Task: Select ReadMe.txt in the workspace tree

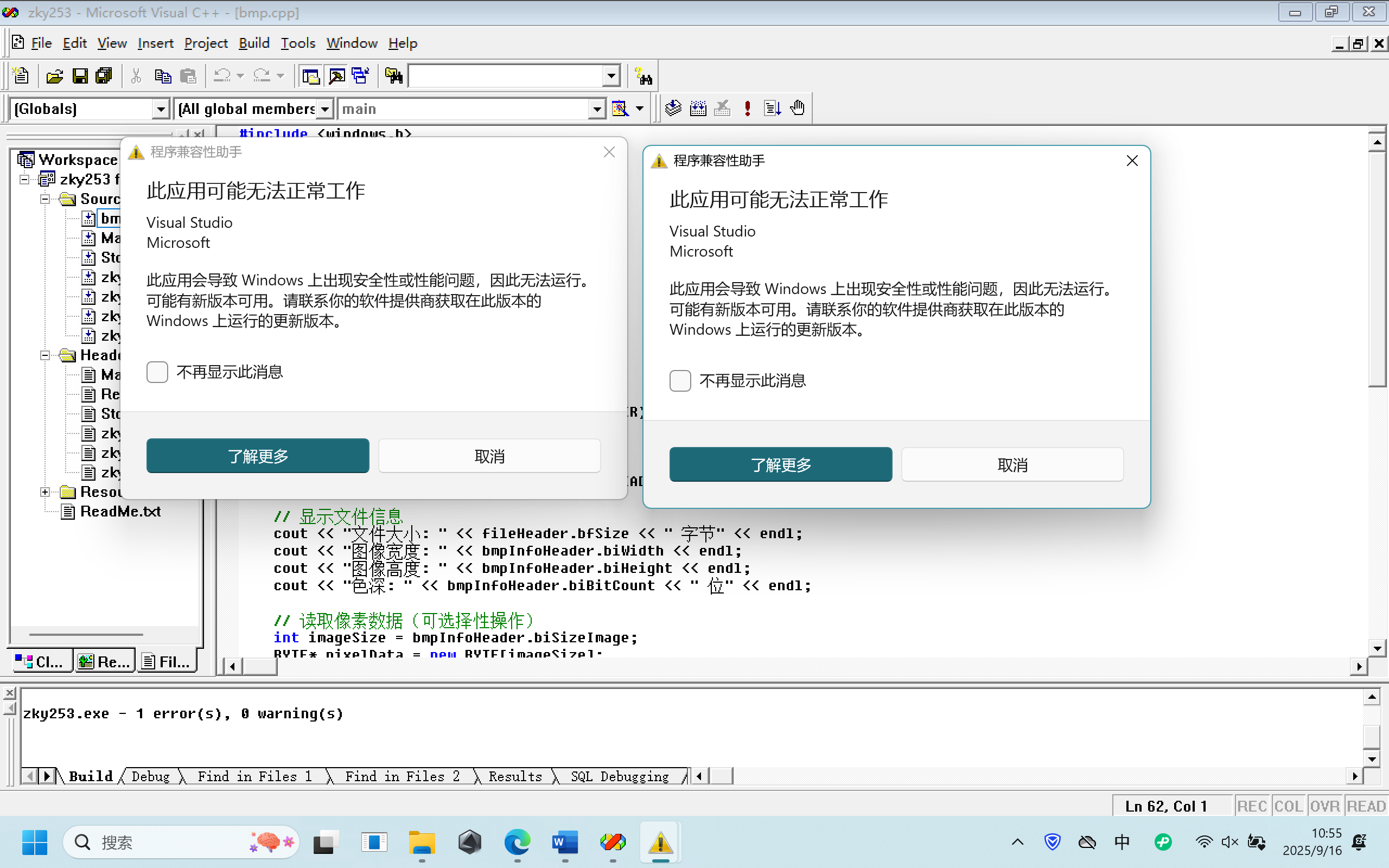Action: pyautogui.click(x=120, y=512)
